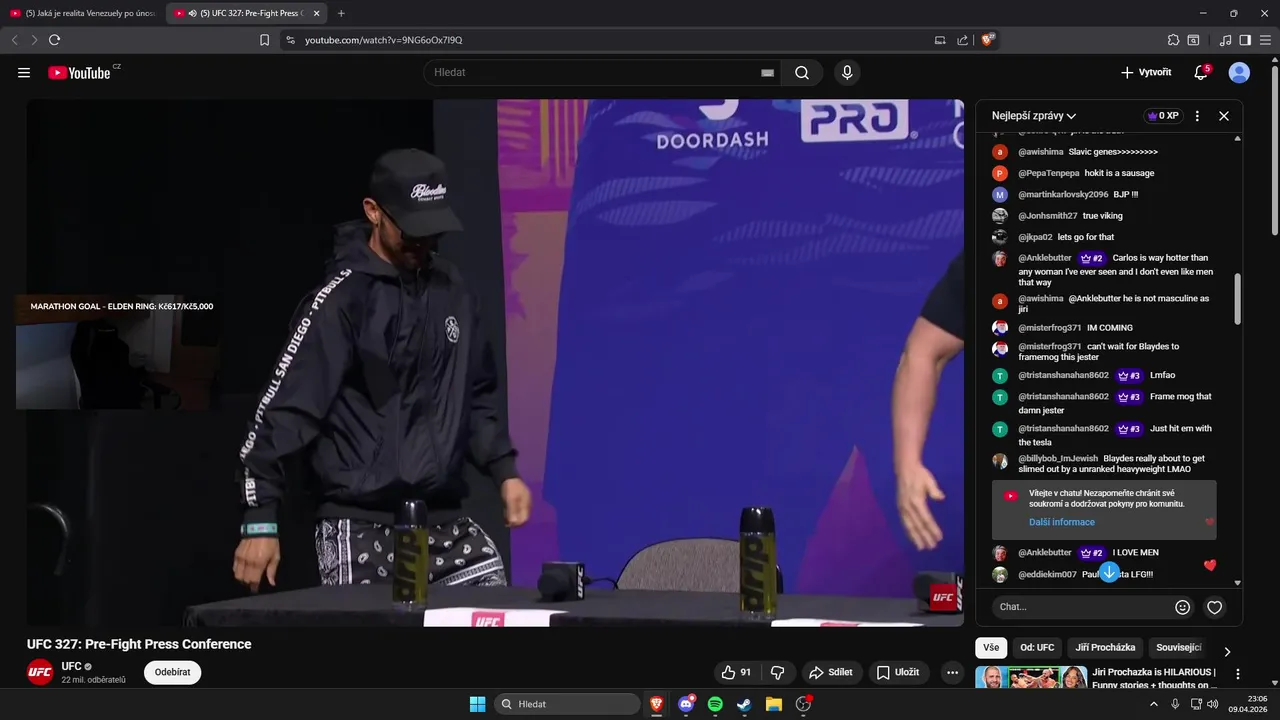
Task: Like the video with thumbs up
Action: pos(736,672)
